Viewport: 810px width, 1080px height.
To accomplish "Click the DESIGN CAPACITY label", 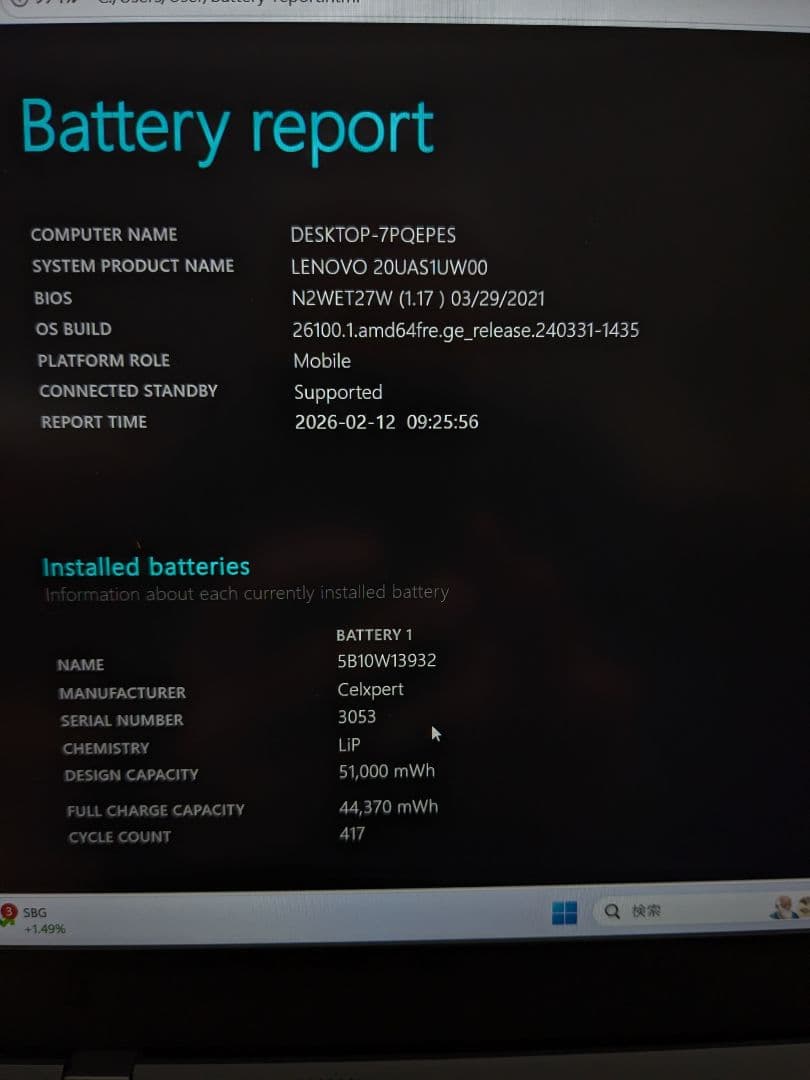I will [131, 775].
